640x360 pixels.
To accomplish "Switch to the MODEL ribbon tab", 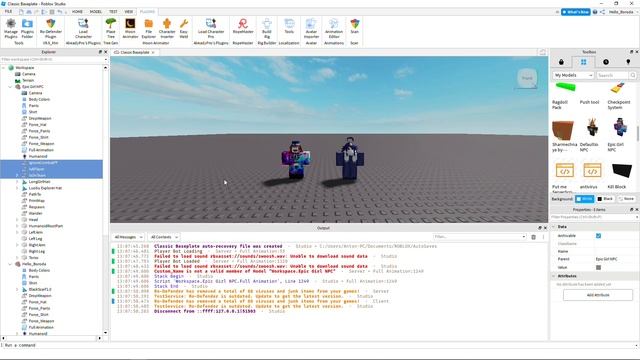I will 96,11.
